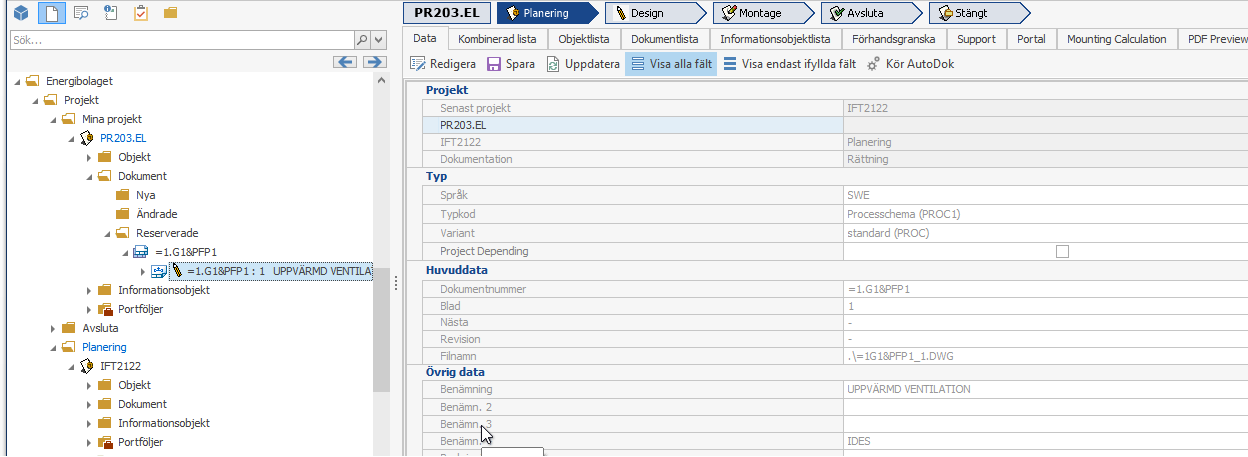Select Informationsobjekt under PR203.EL

[x=164, y=290]
